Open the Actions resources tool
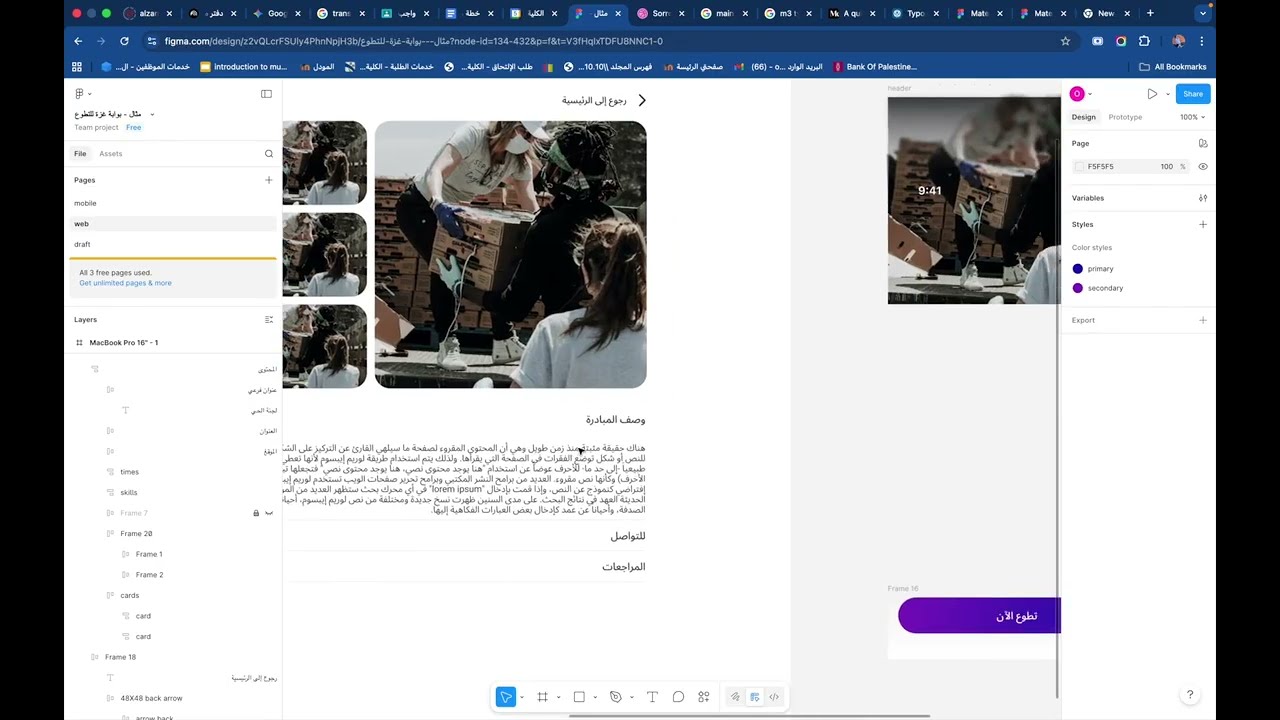 tap(704, 697)
